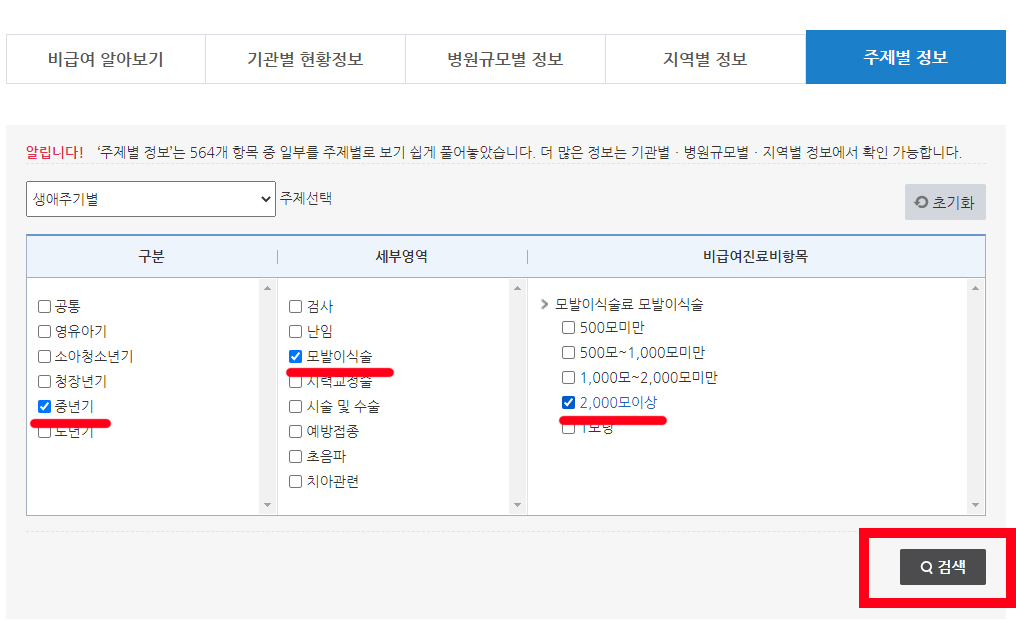Click the 세부영역 column header
Screen dimensions: 1016x620
pyautogui.click(x=402, y=257)
